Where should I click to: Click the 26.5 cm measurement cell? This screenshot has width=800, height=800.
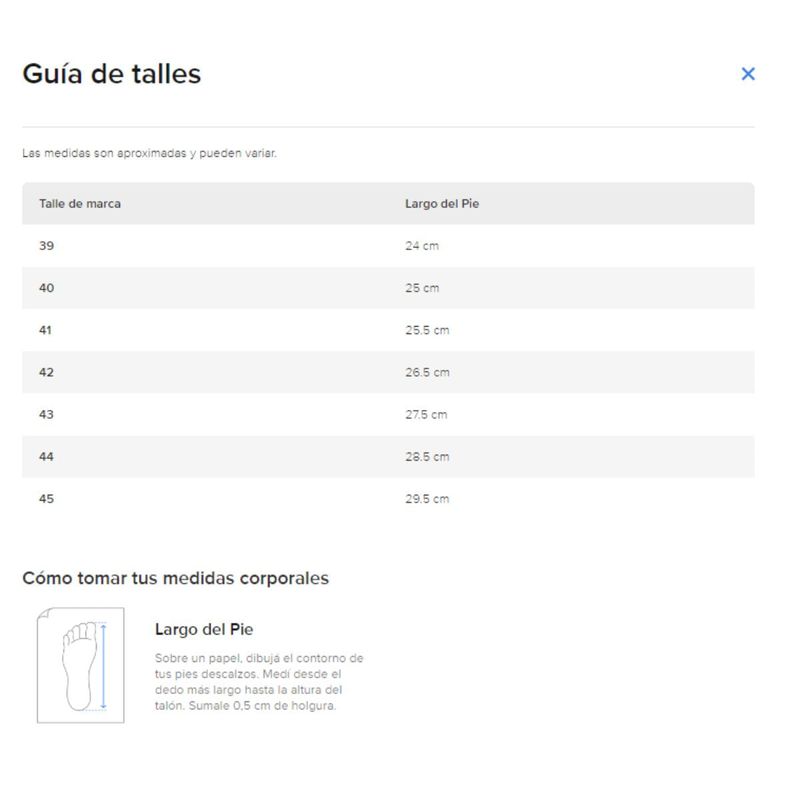tap(428, 372)
